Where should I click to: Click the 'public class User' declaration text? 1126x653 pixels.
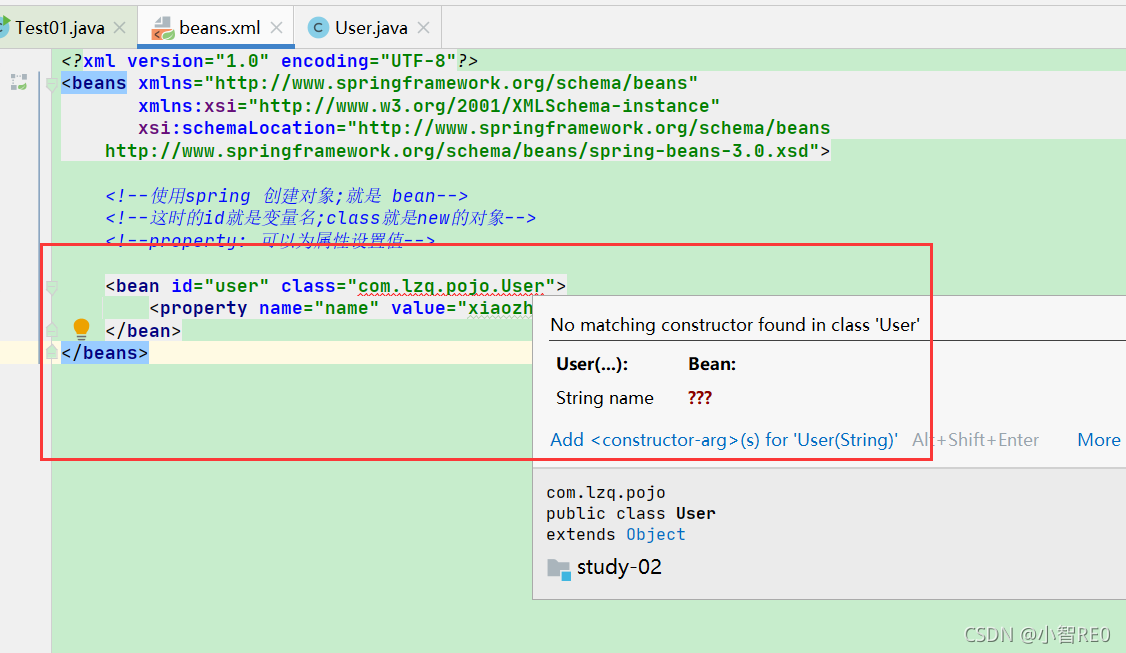[x=631, y=514]
